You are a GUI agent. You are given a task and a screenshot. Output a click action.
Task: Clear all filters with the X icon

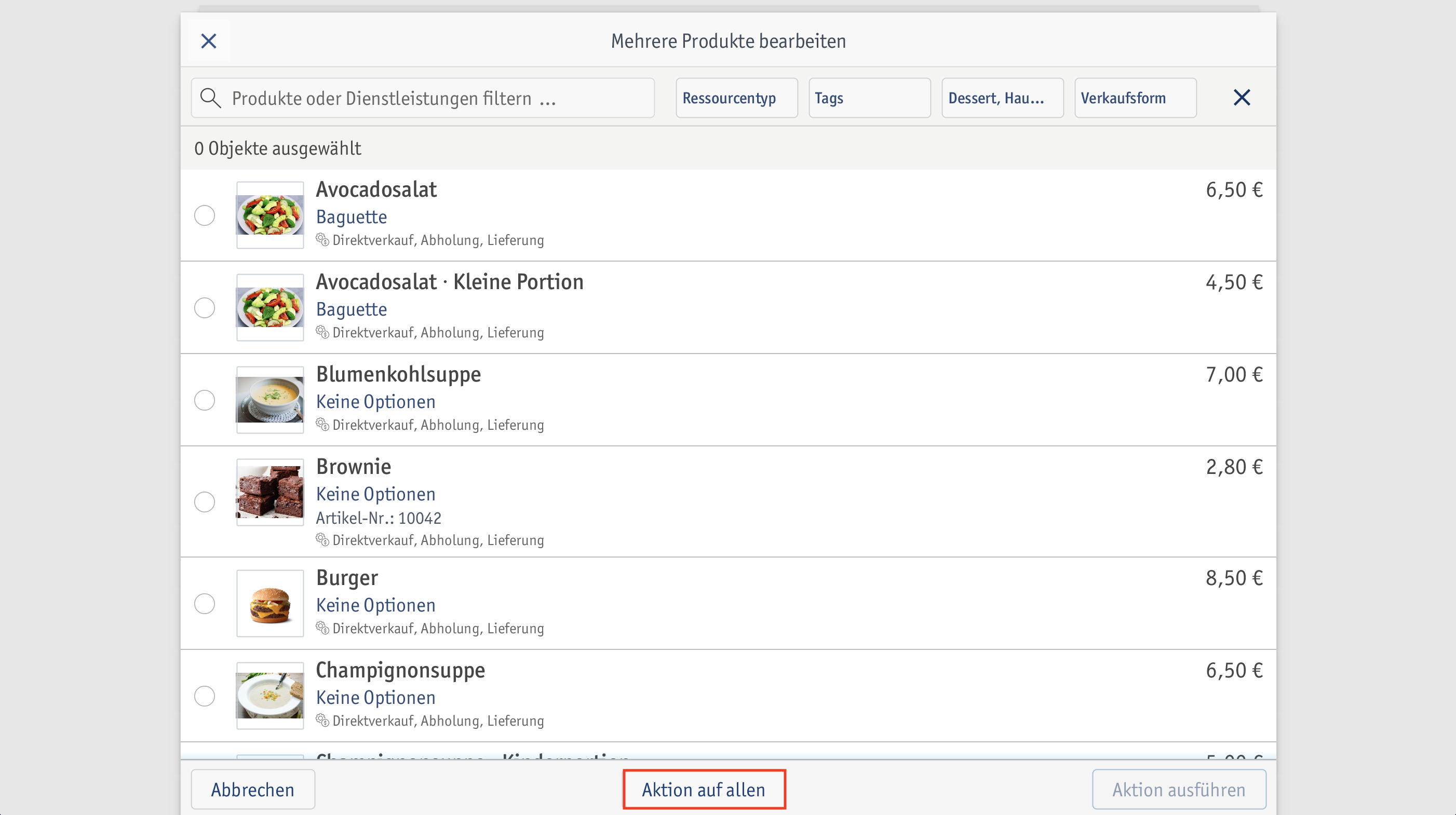(1241, 98)
